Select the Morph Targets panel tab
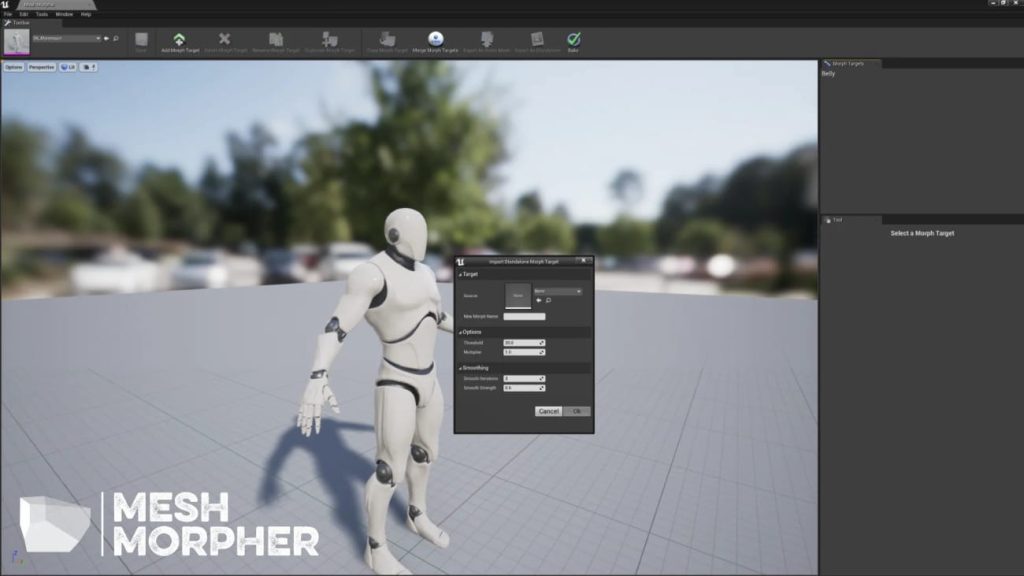This screenshot has height=576, width=1024. pyautogui.click(x=848, y=63)
